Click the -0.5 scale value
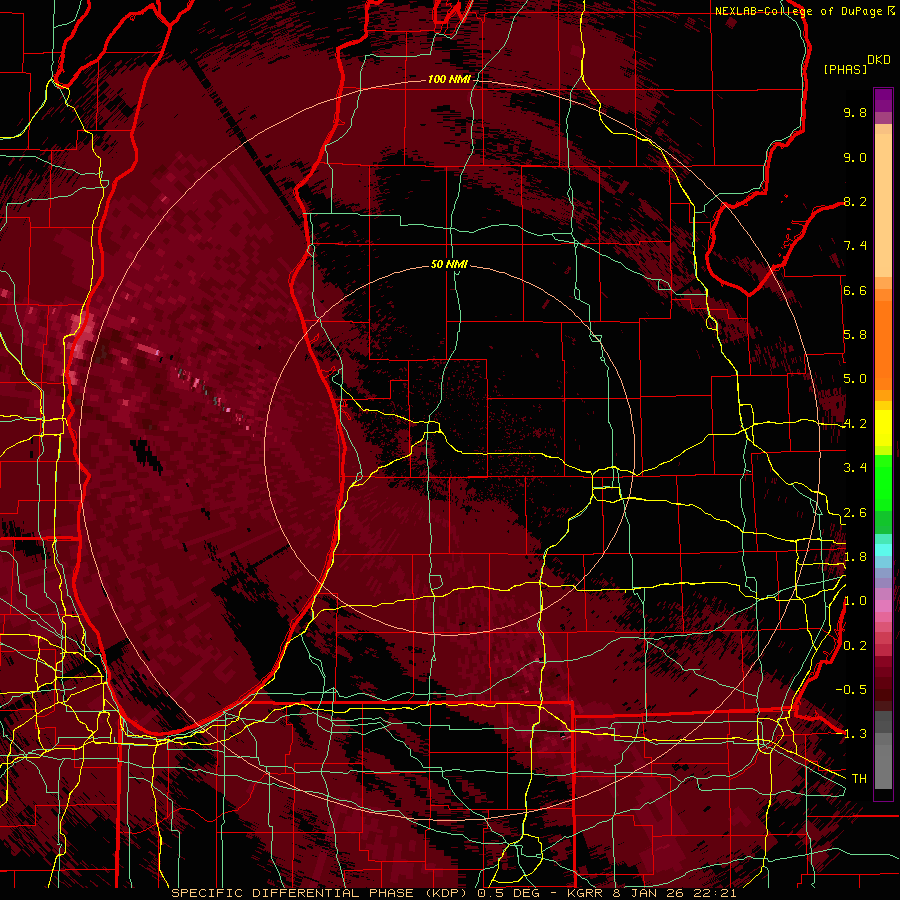Viewport: 900px width, 900px height. click(851, 690)
